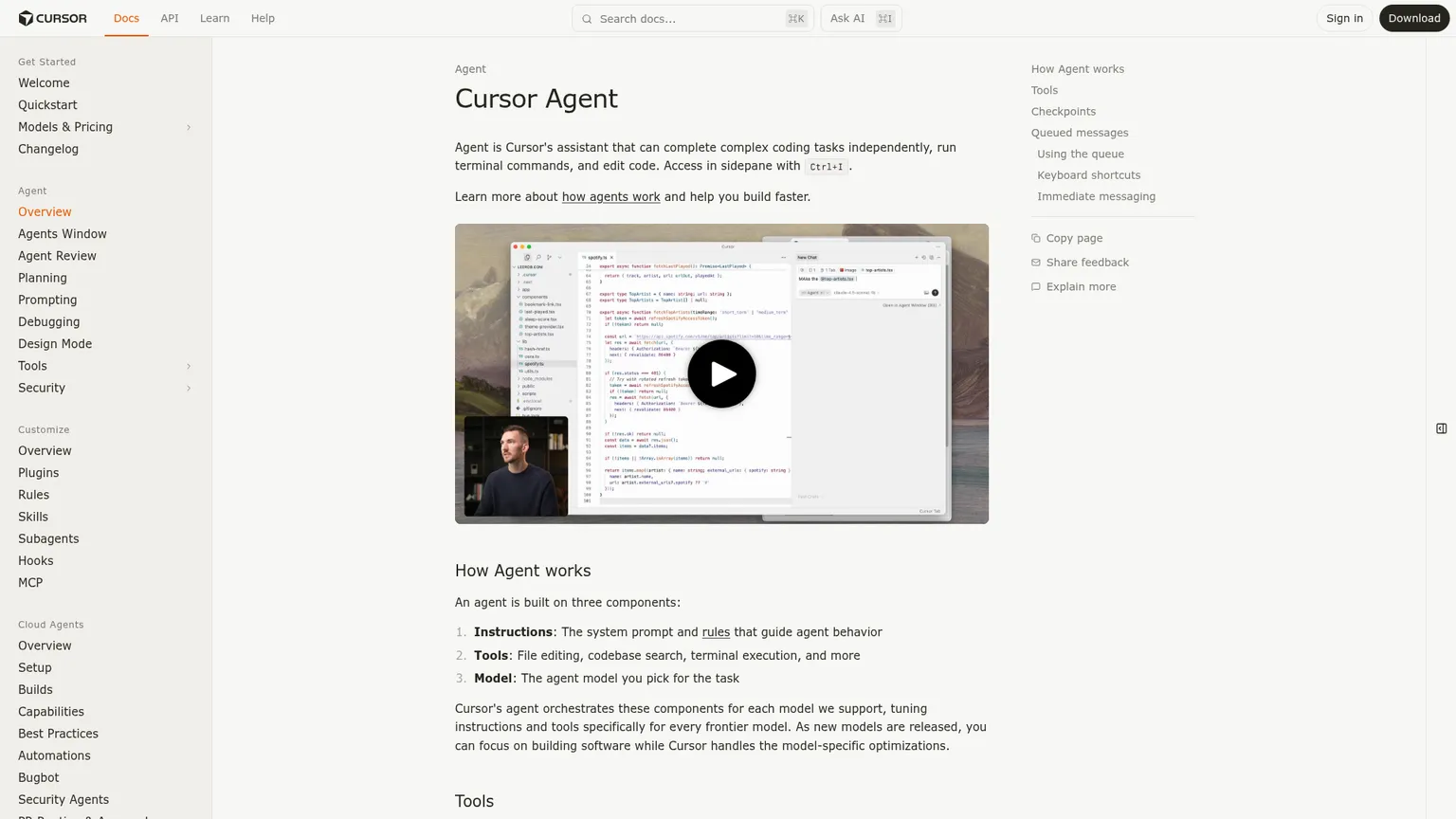The width and height of the screenshot is (1456, 819).
Task: Play the Cursor Agent video
Action: tap(721, 373)
